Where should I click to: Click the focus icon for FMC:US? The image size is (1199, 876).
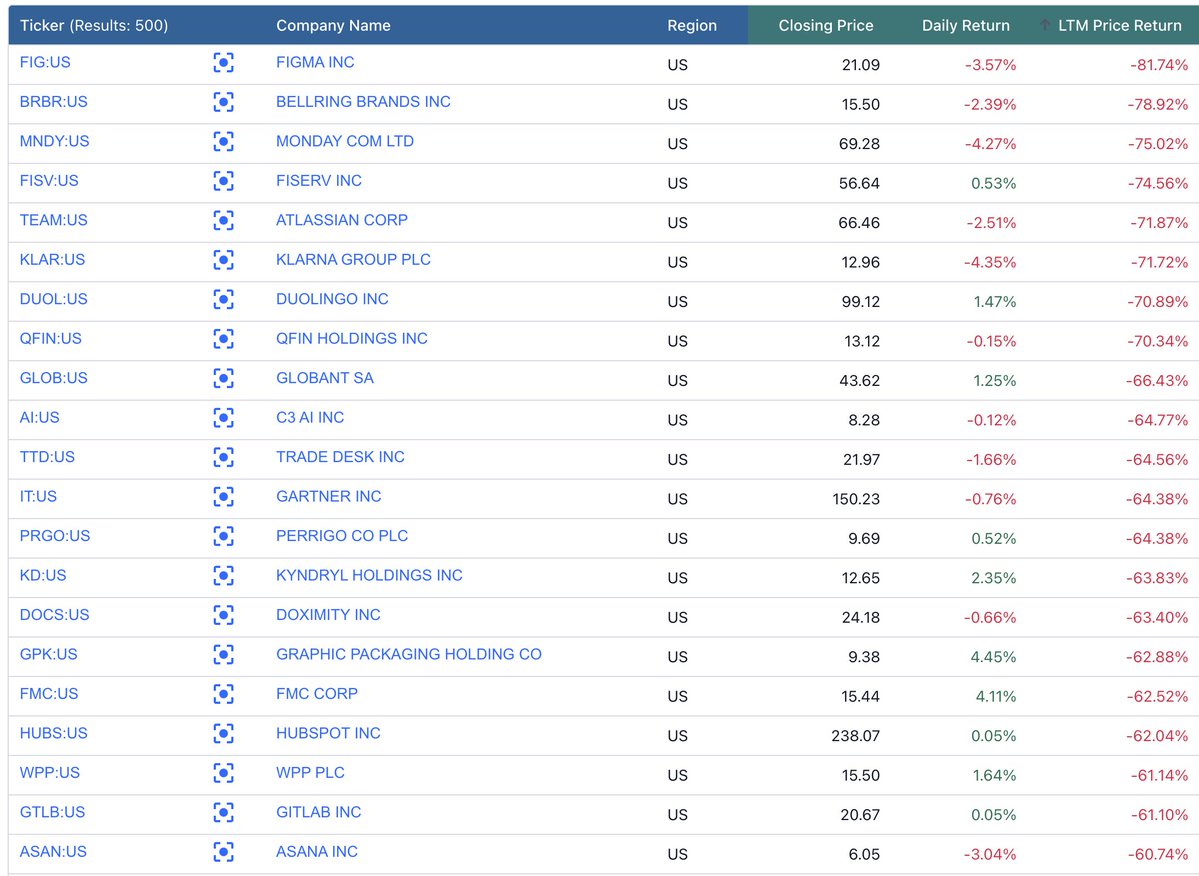[223, 694]
